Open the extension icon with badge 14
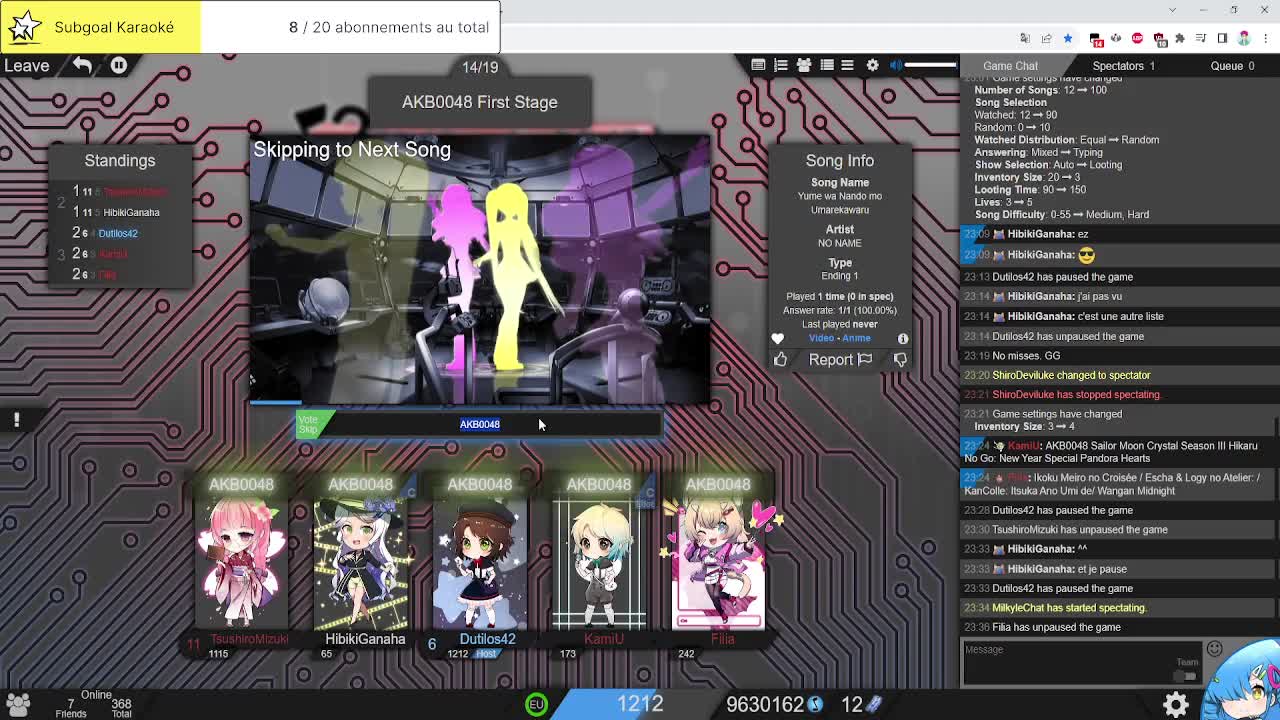 click(1096, 39)
